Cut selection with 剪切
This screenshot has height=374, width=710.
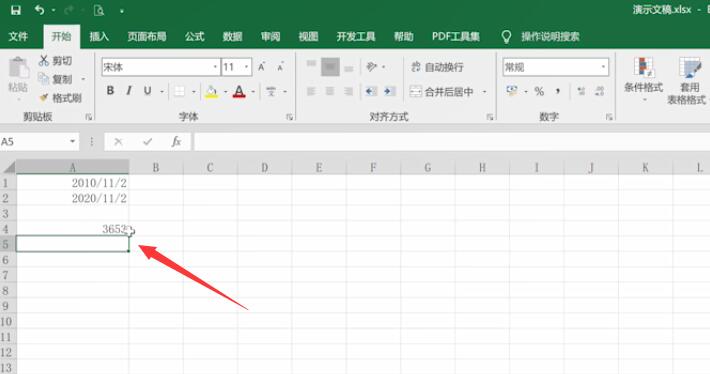click(55, 61)
